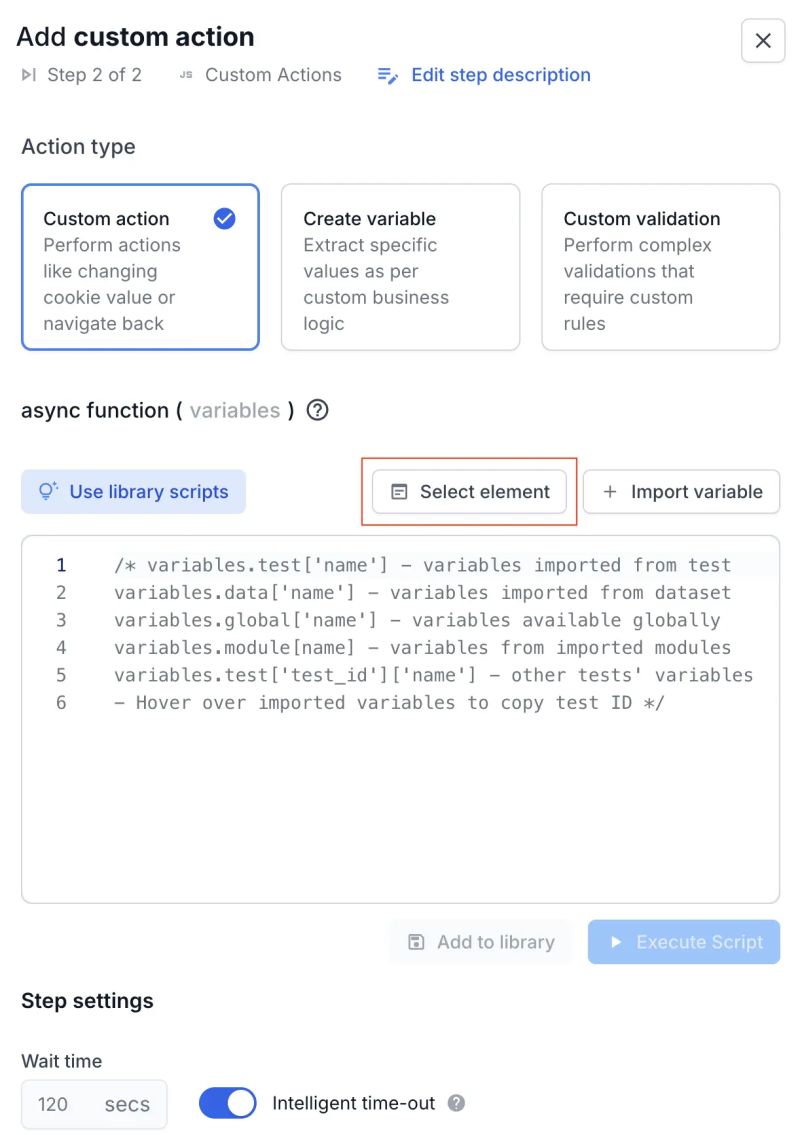Image resolution: width=800 pixels, height=1135 pixels.
Task: Click line 1 in the script editor
Action: click(x=400, y=565)
